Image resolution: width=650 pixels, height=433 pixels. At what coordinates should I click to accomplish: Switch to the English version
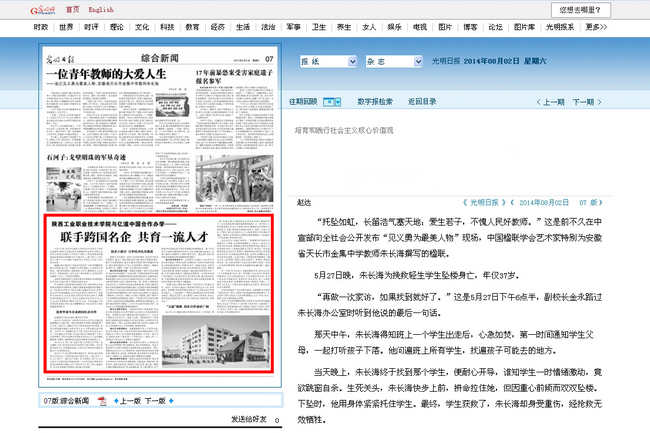(99, 8)
